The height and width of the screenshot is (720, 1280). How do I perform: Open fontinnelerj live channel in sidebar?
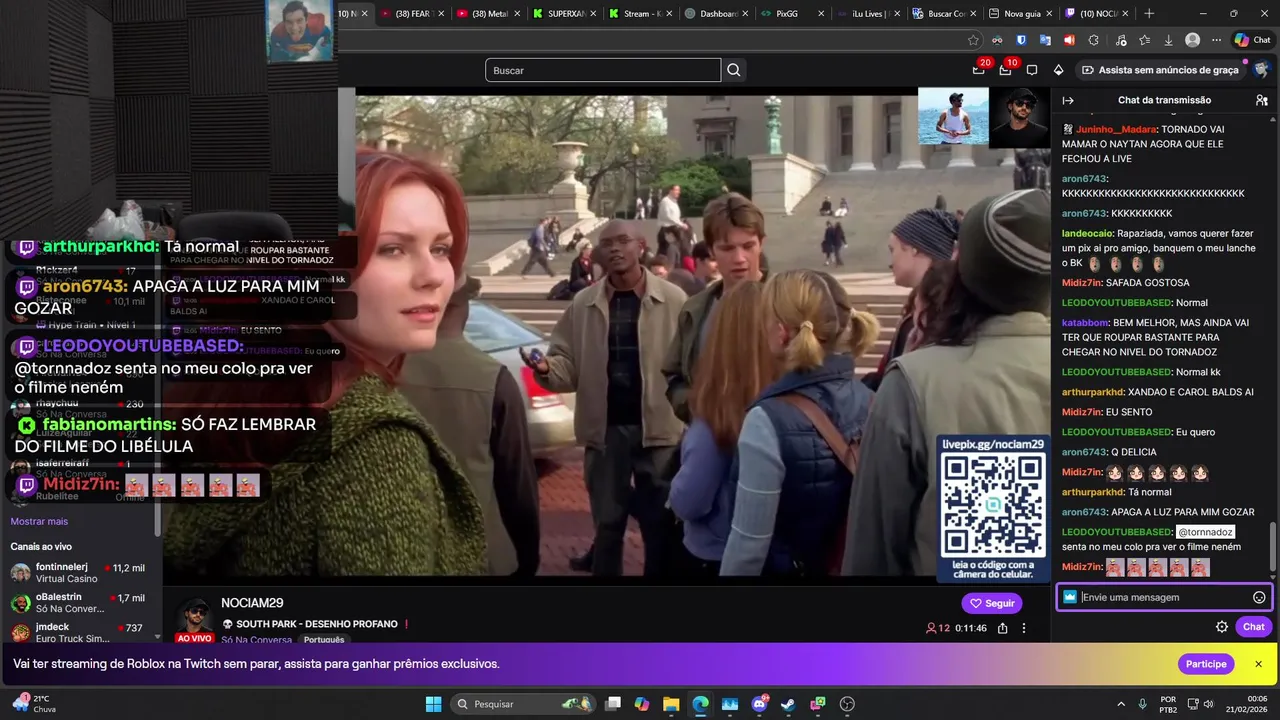(x=79, y=572)
